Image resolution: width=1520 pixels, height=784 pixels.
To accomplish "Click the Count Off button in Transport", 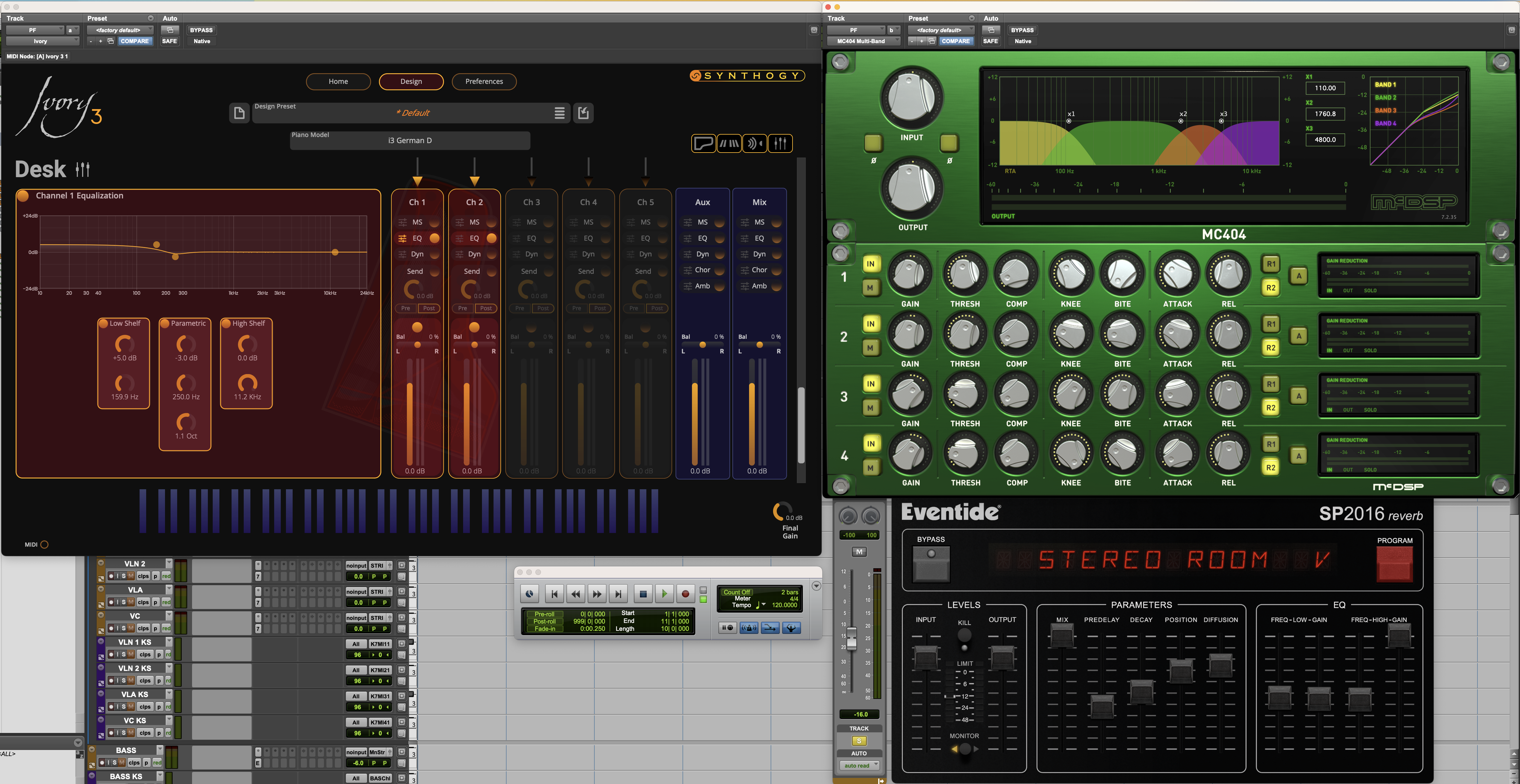I will point(736,592).
